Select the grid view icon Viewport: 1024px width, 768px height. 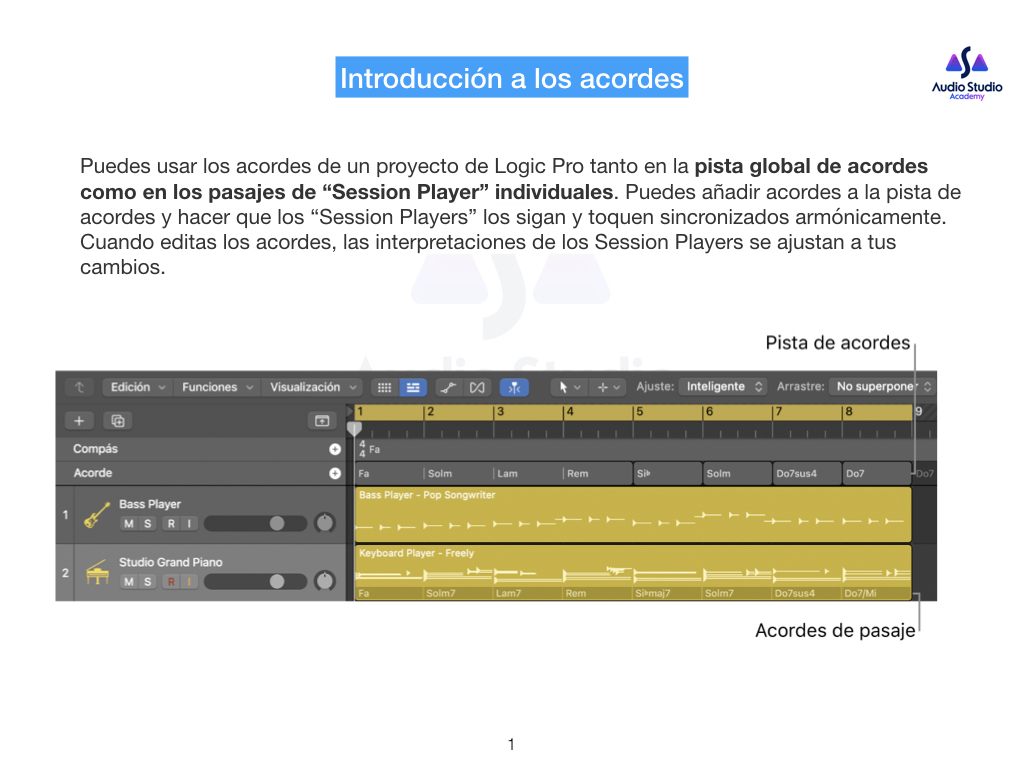click(x=385, y=387)
